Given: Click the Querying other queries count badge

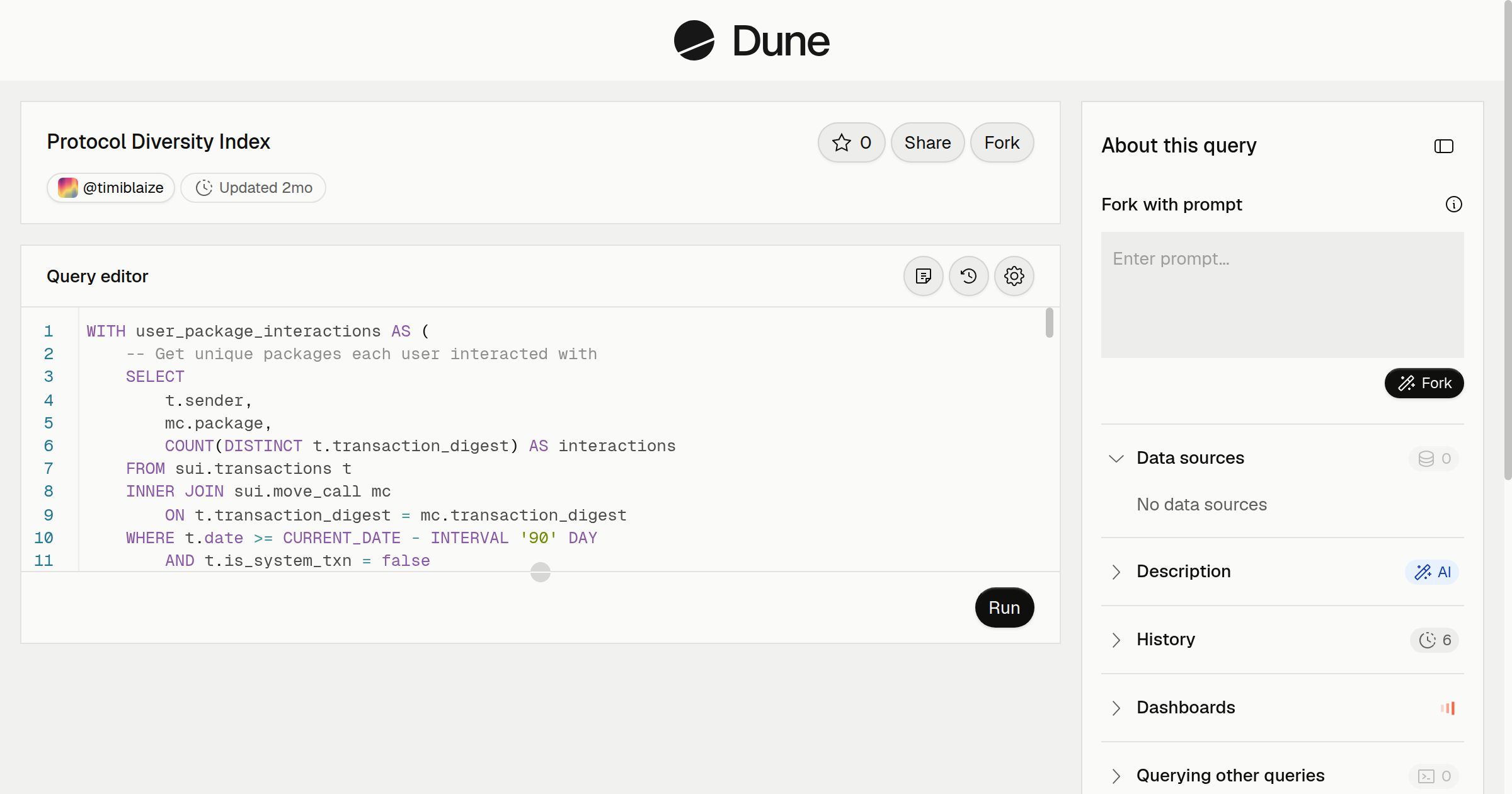Looking at the screenshot, I should click(1434, 776).
